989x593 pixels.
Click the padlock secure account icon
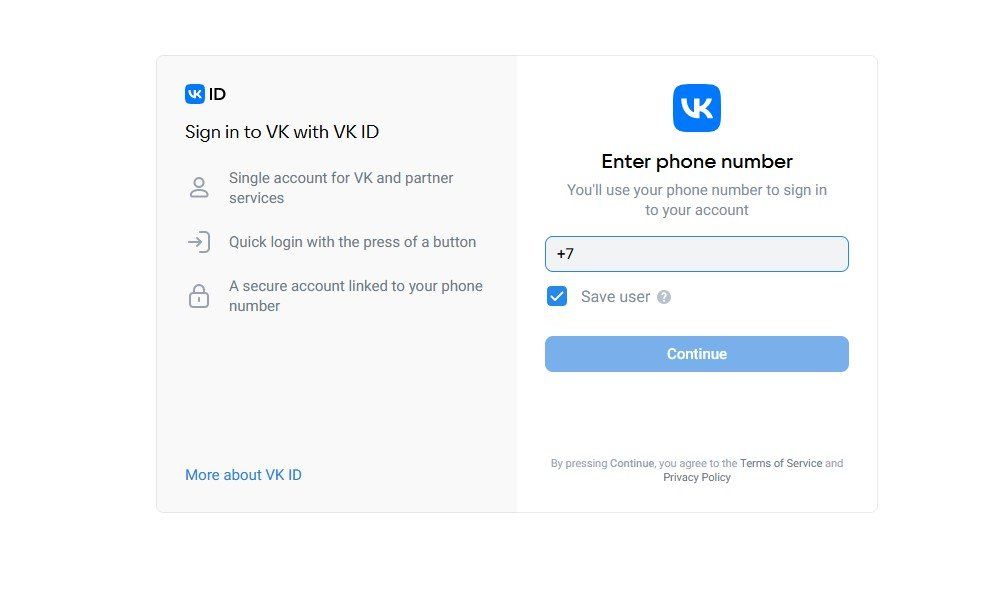199,296
